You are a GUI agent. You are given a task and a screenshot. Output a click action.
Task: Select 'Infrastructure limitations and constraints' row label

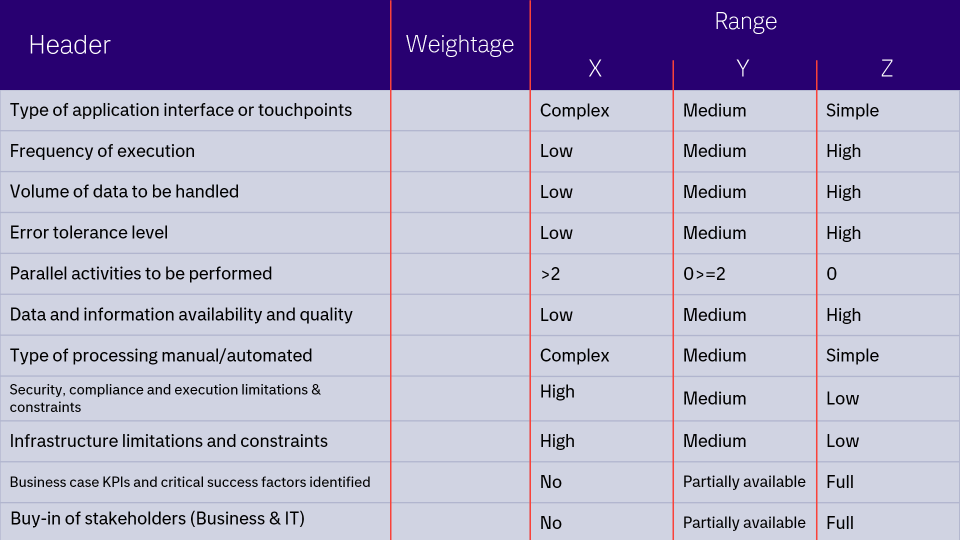pos(169,441)
